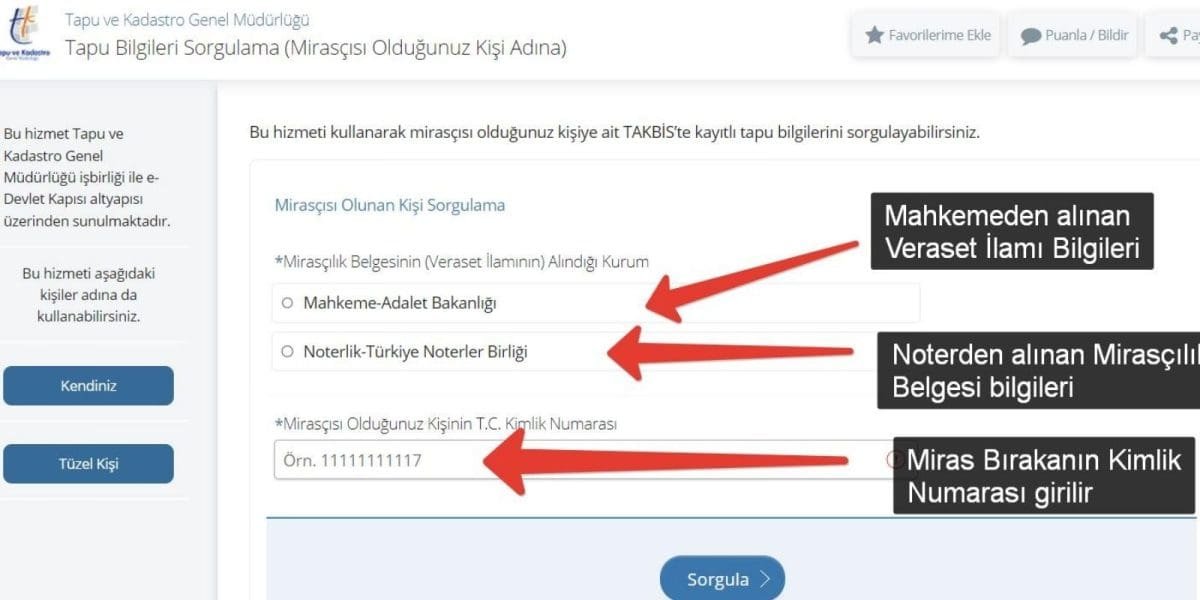Click the red arrow over the Kimlik Numarası field
Screen dimensions: 1200x600
[665, 459]
